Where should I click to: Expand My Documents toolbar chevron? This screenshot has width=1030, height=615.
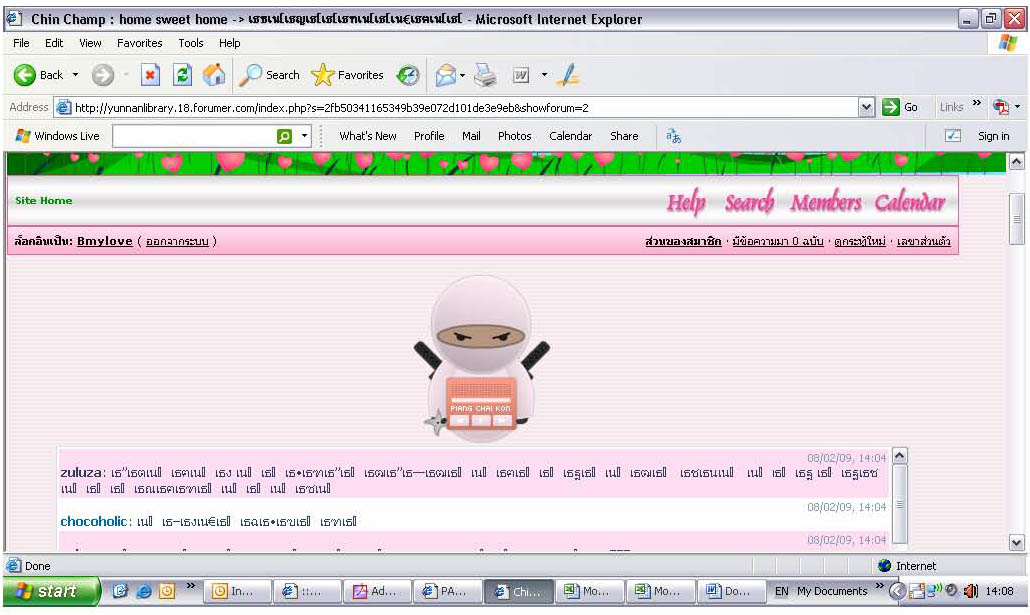(880, 585)
